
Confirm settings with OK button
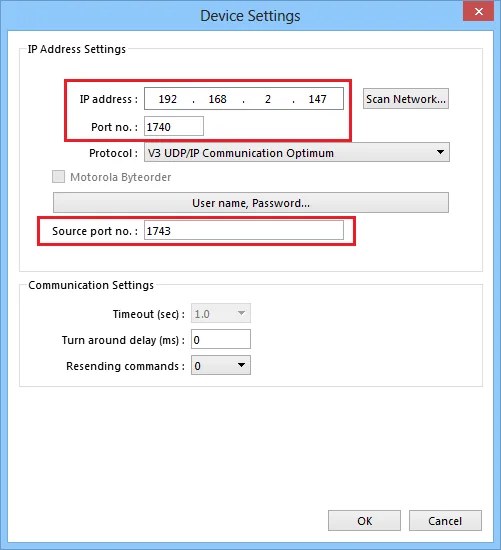point(365,521)
